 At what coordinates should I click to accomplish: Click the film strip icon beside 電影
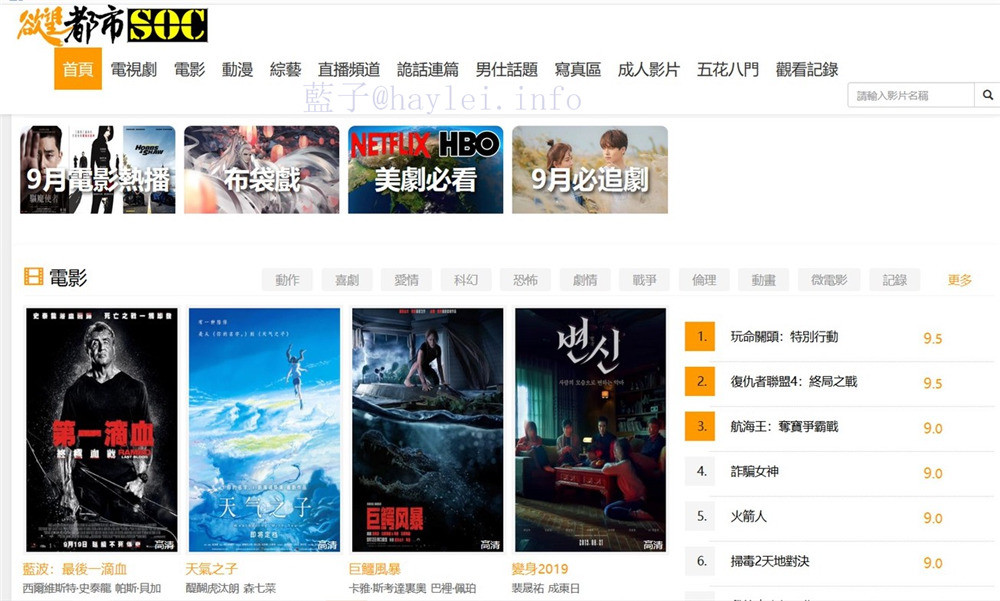33,277
